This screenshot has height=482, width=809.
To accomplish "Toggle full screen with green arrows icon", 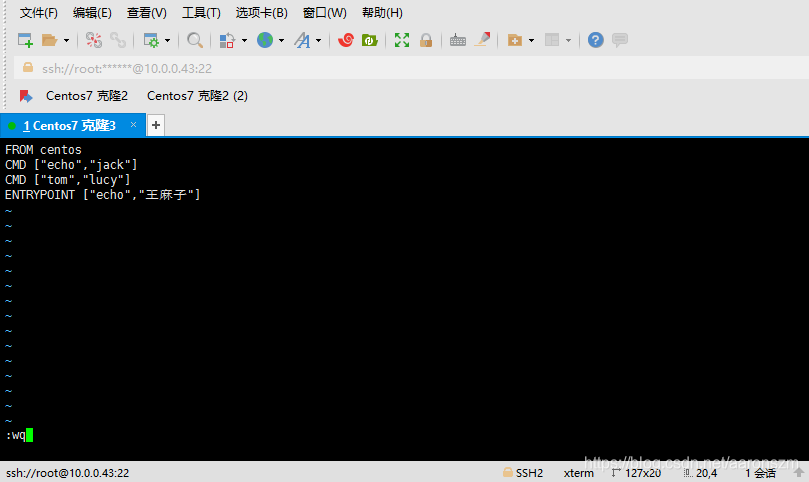I will 401,40.
